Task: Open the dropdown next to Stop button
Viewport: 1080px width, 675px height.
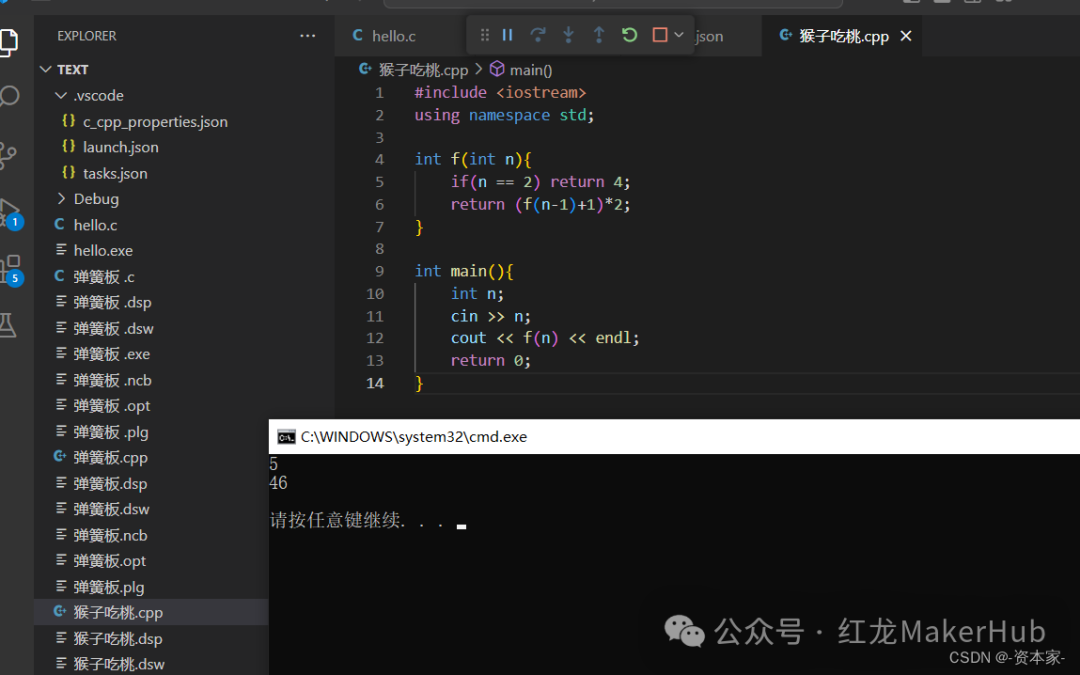Action: coord(678,35)
